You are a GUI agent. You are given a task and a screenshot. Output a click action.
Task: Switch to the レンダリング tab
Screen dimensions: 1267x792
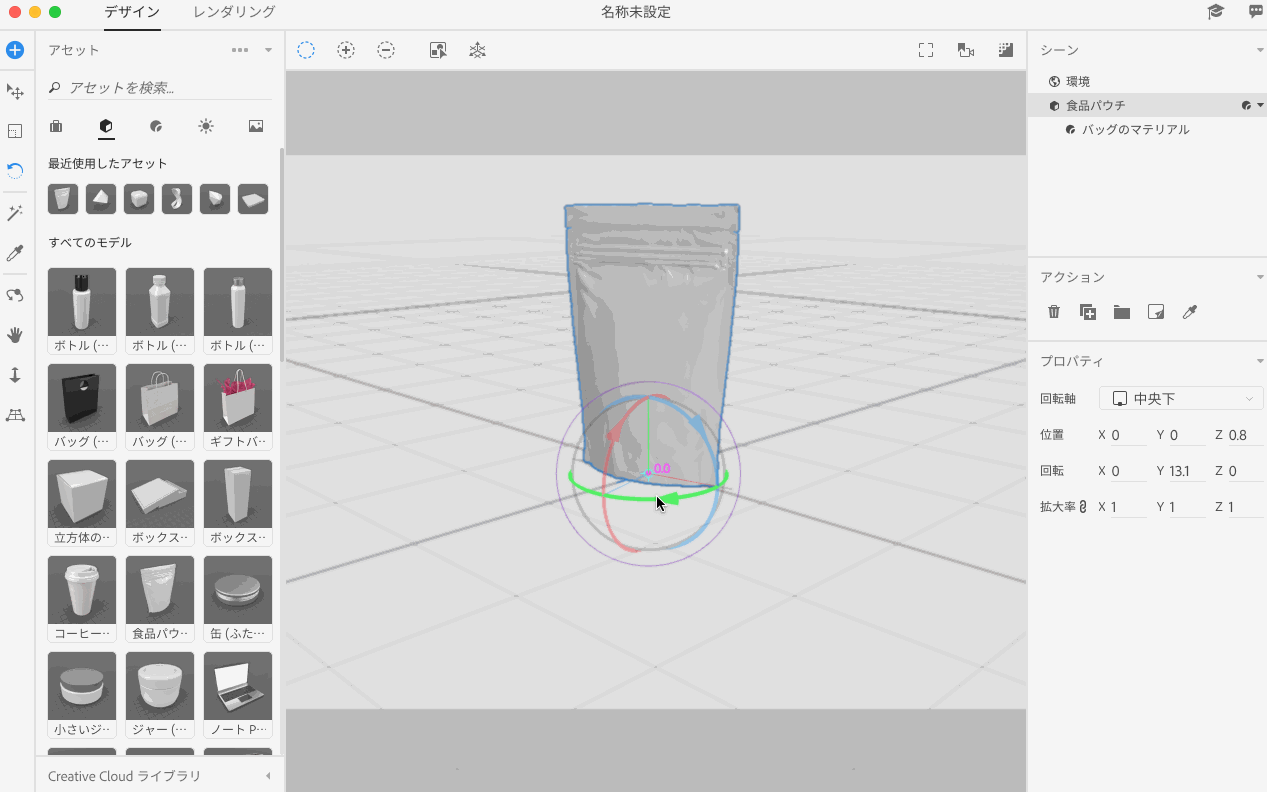234,12
